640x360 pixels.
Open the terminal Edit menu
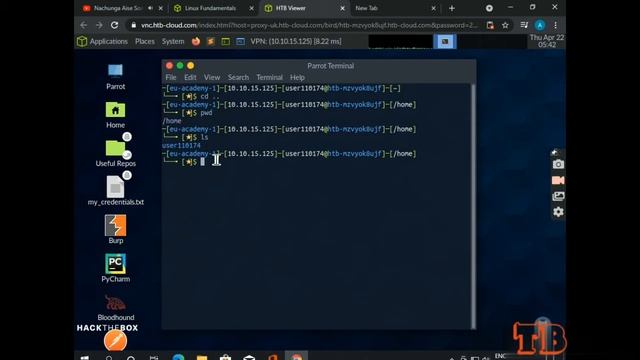tap(190, 77)
